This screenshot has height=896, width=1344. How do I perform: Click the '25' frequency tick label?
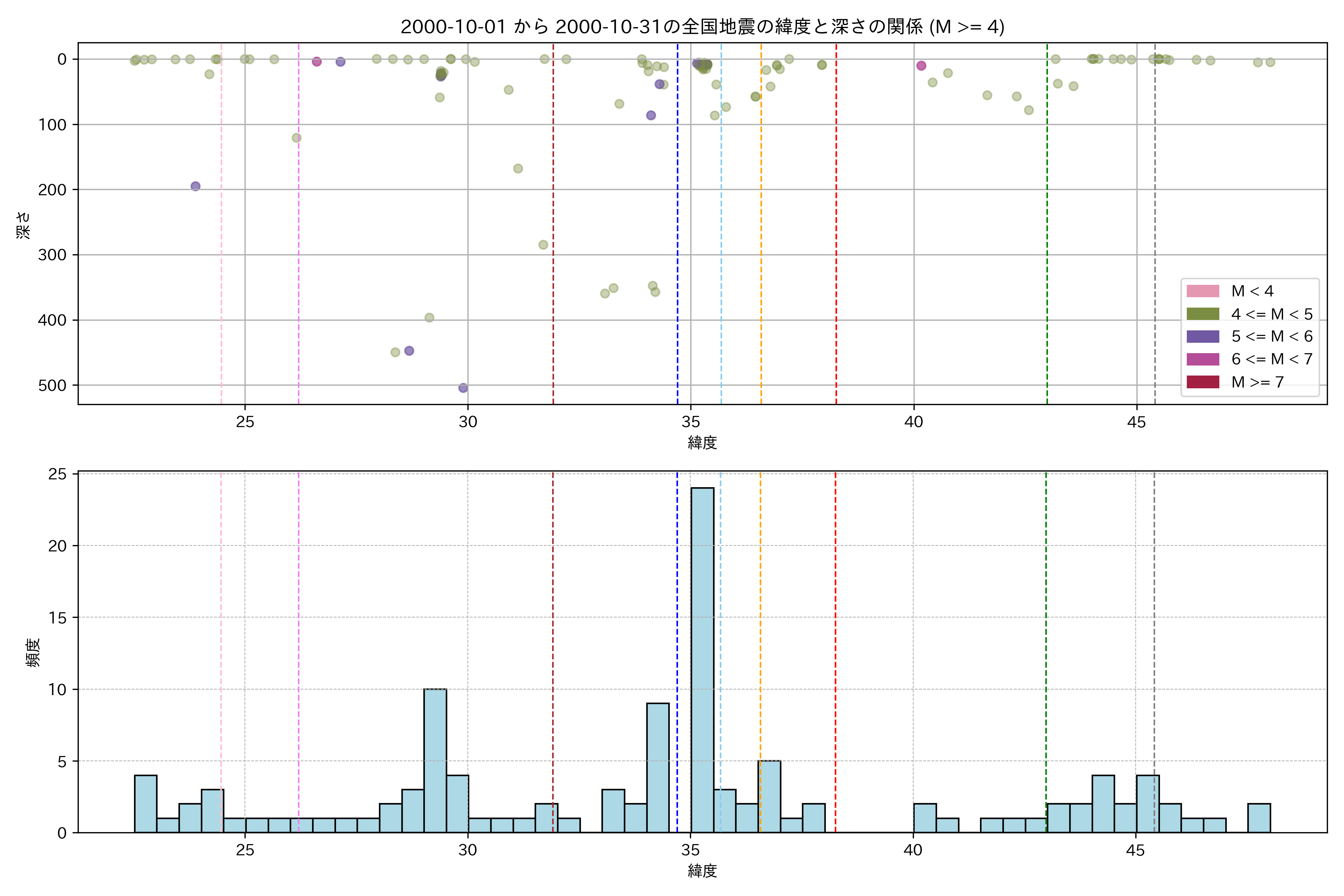pyautogui.click(x=57, y=474)
